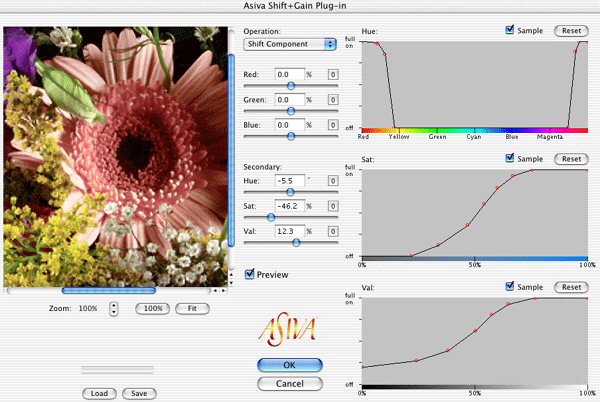Click the OK button
This screenshot has width=600, height=402.
tap(289, 365)
